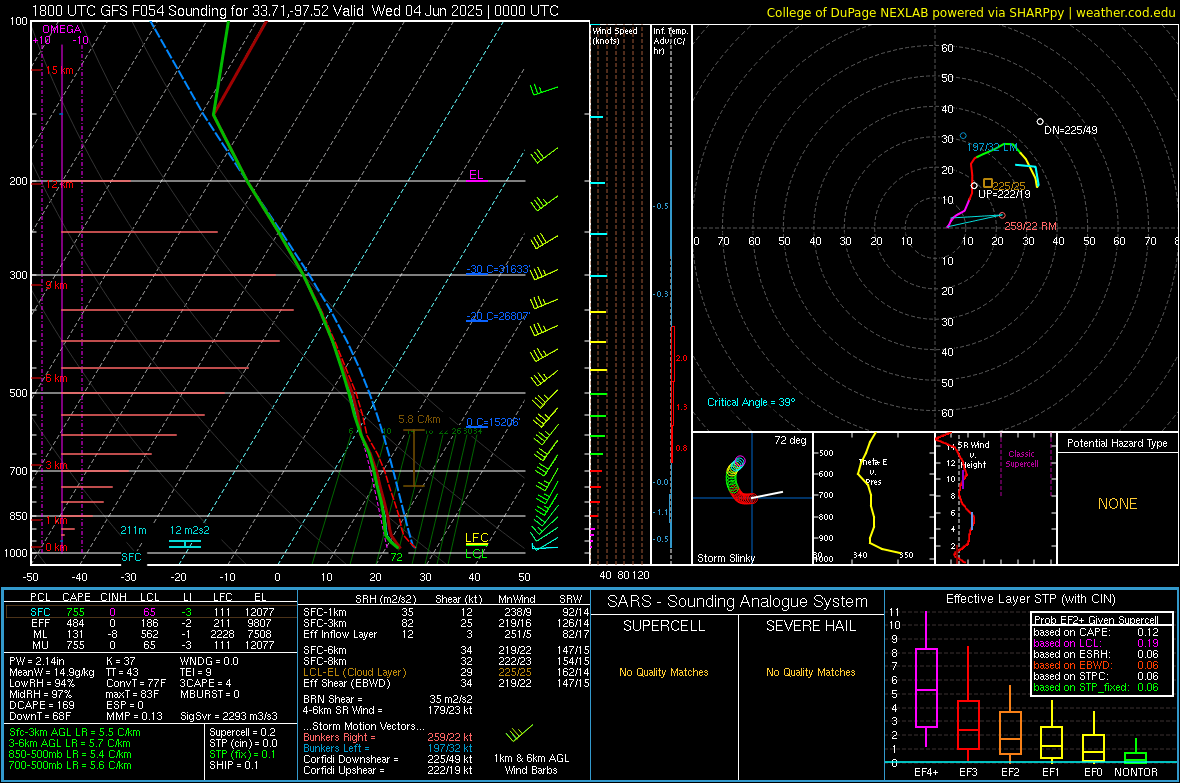
Task: Click the Bunkers Left = 197/32 kt line
Action: [388, 748]
